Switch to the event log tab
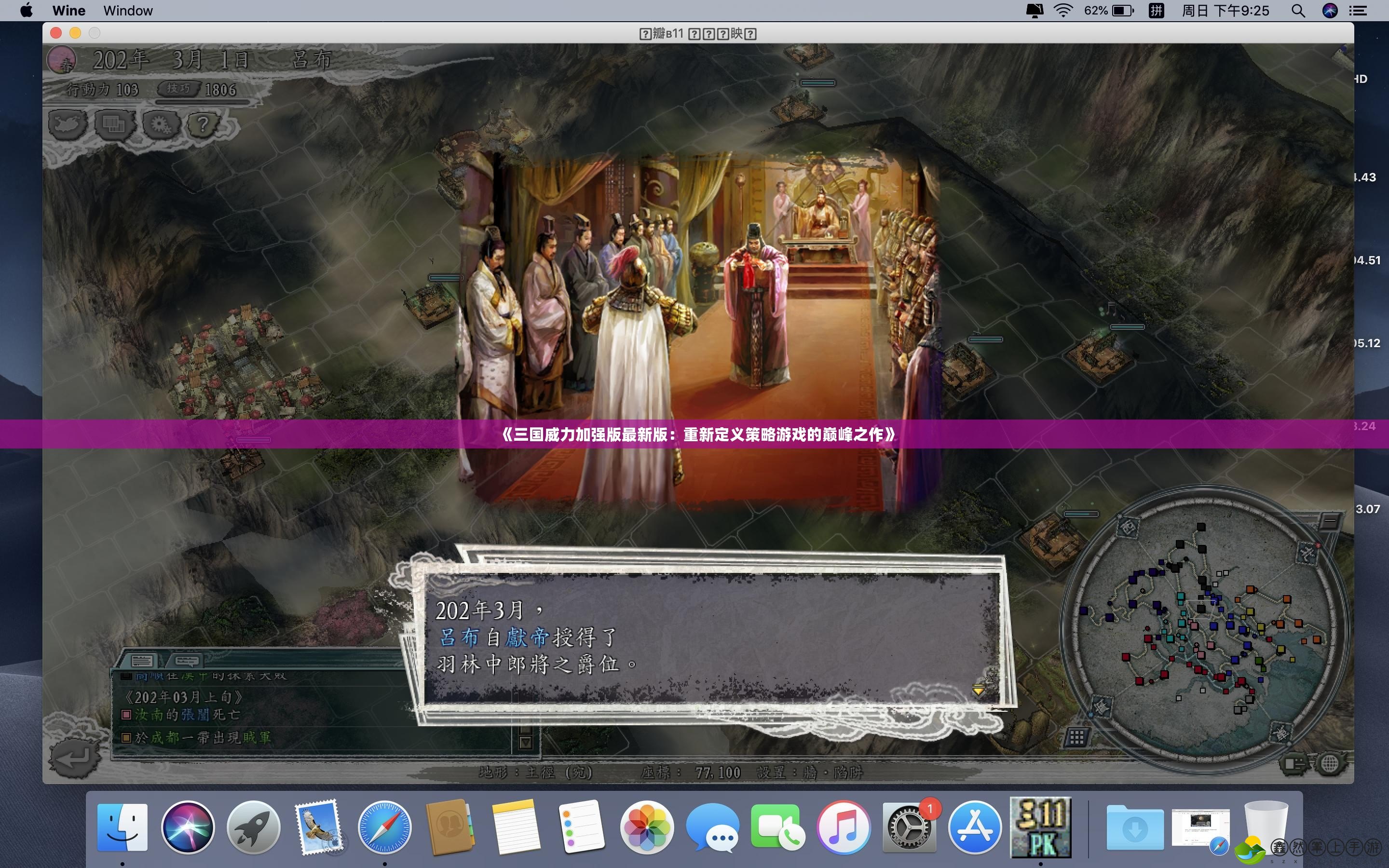Screen dimensions: 1389x868 point(142,660)
